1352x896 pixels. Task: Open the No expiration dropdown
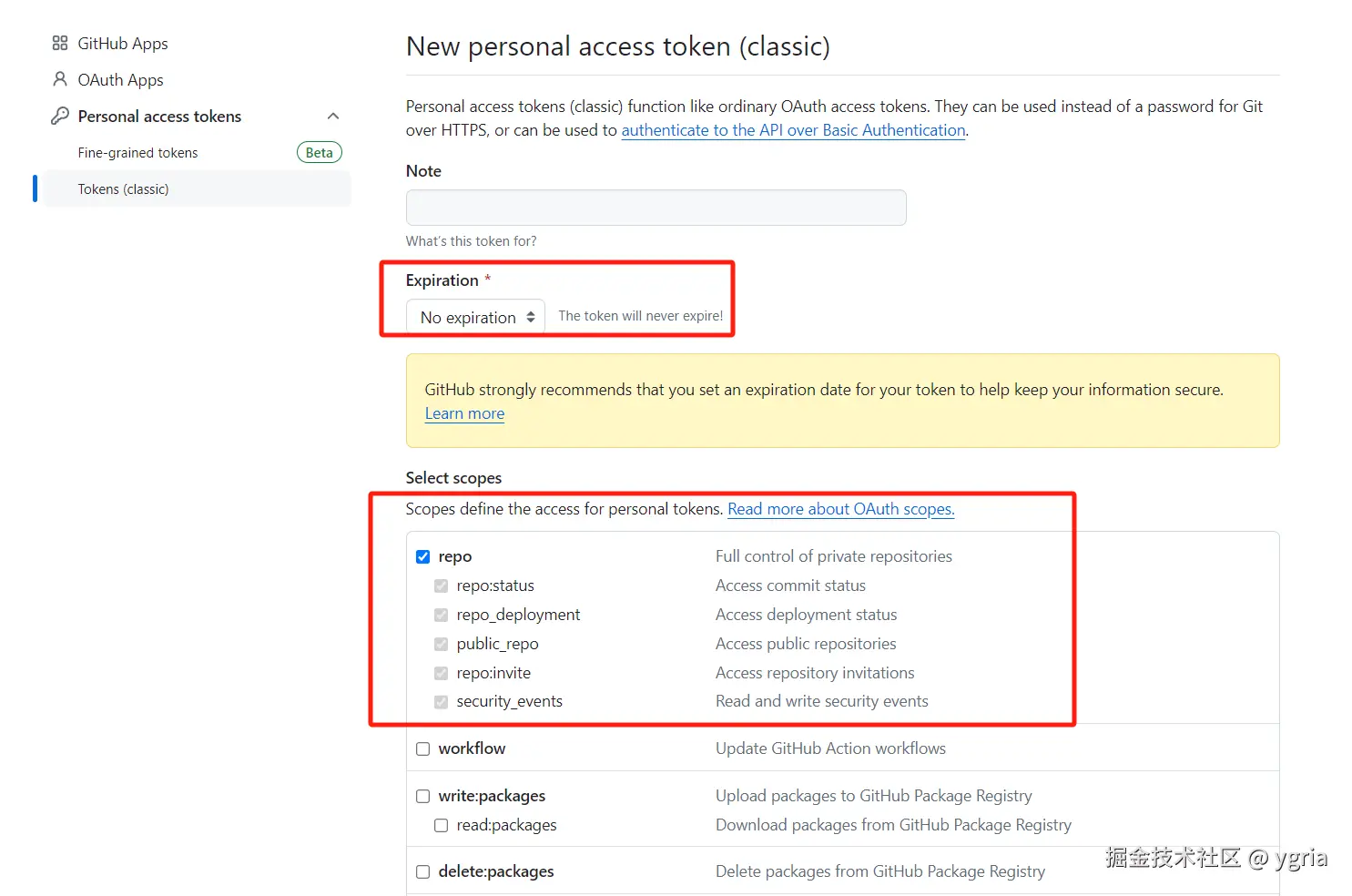475,317
